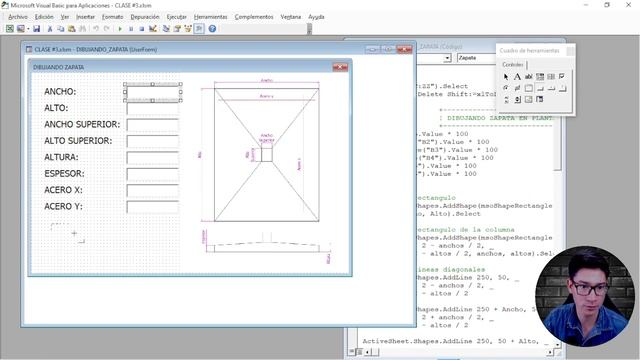This screenshot has height=360, width=640.
Task: Open the Properties Window icon
Action: pos(177,29)
